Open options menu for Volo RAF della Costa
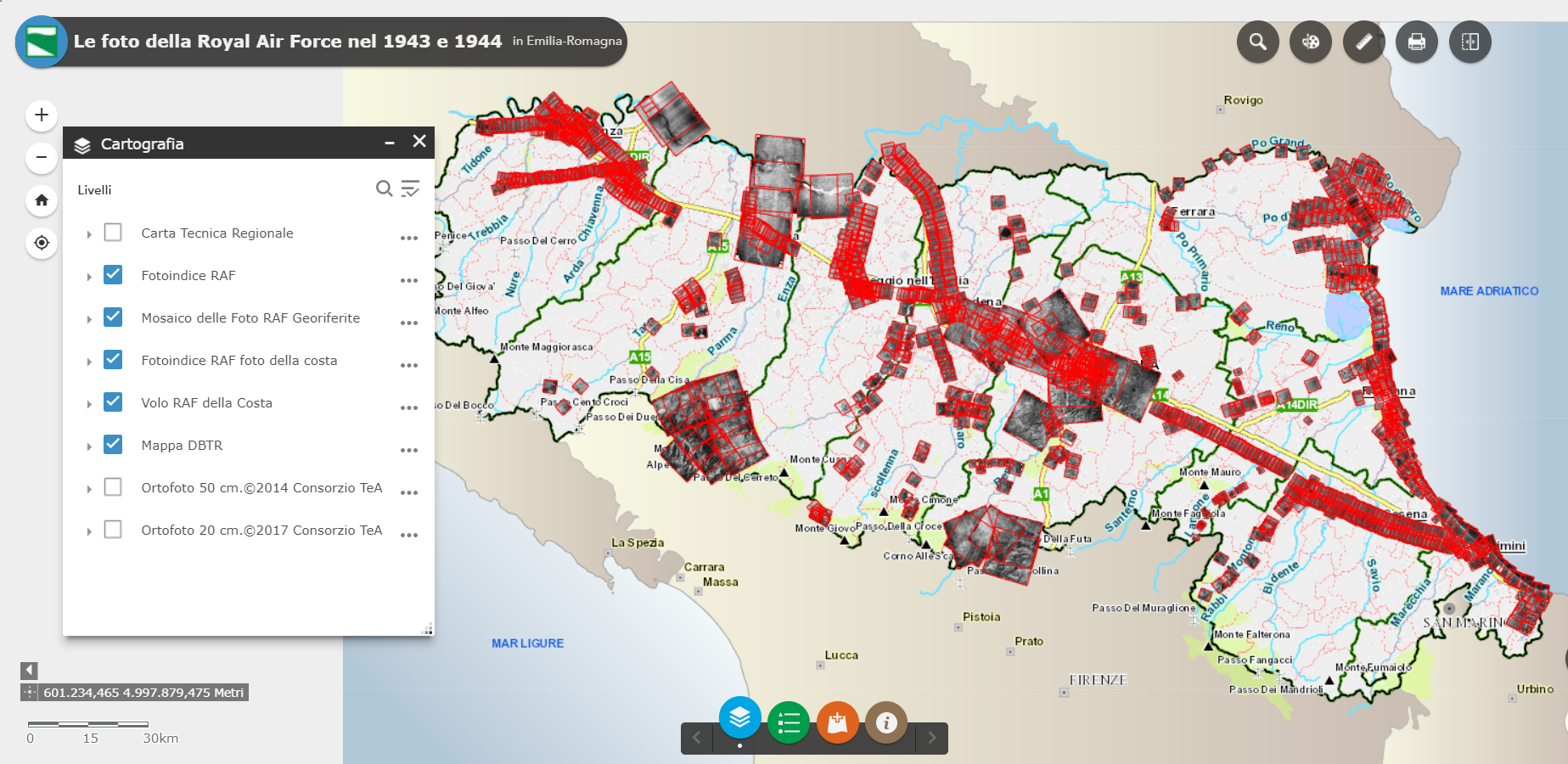Screen dimensions: 1568x764 click(x=409, y=407)
